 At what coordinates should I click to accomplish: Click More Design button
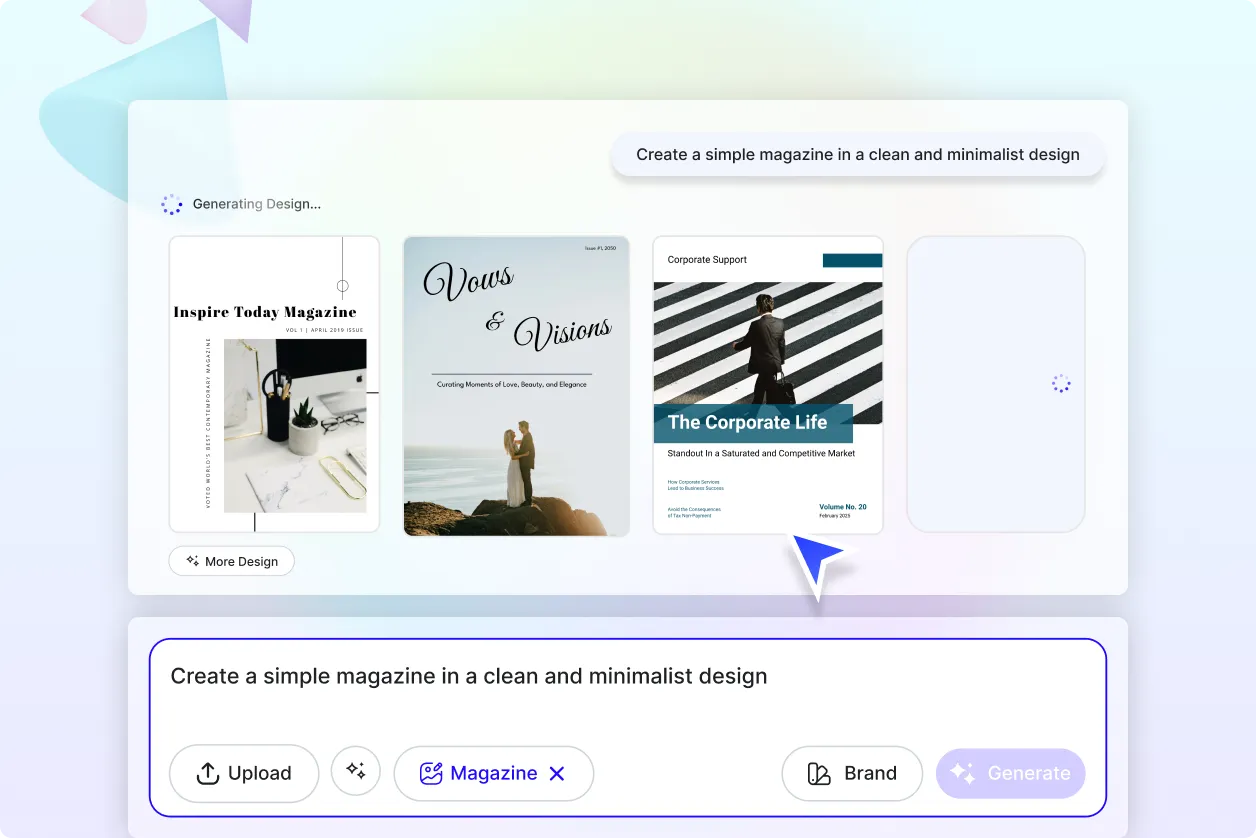click(x=232, y=561)
